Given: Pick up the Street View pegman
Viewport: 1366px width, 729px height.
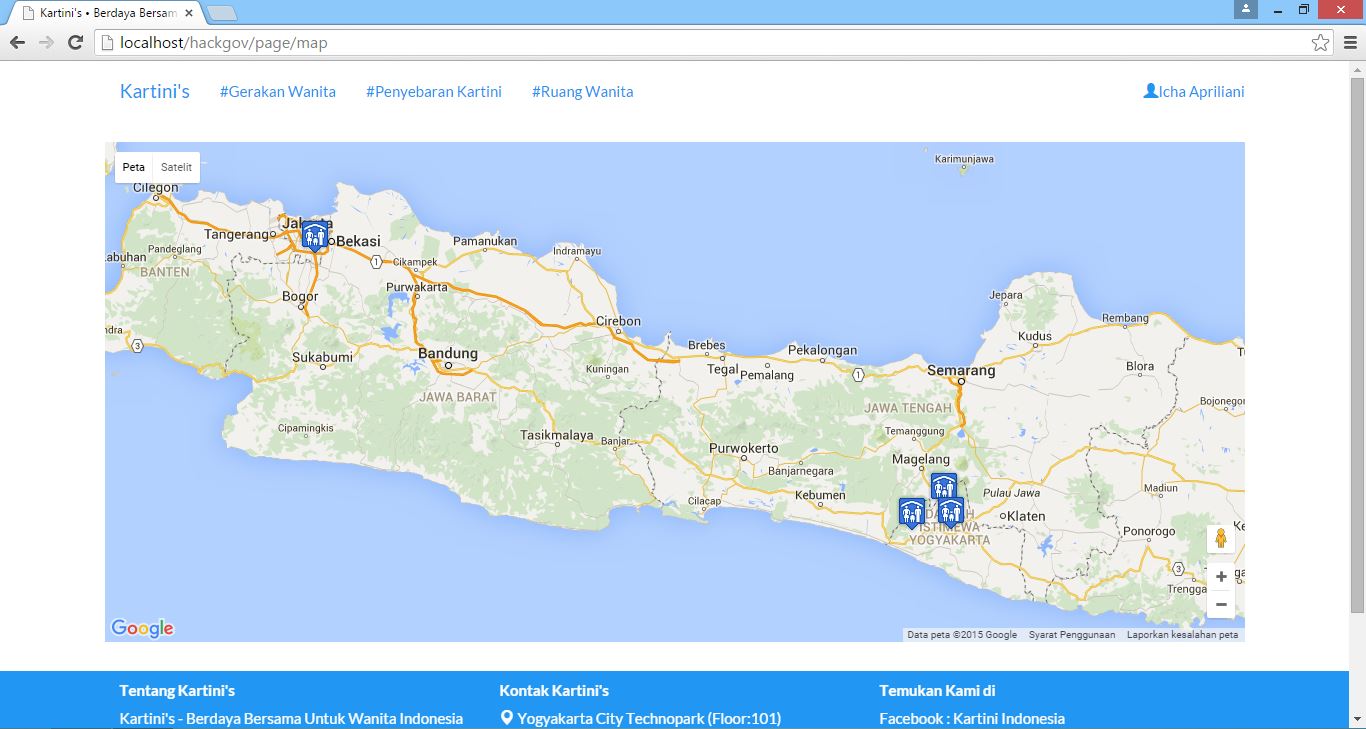Looking at the screenshot, I should tap(1221, 539).
